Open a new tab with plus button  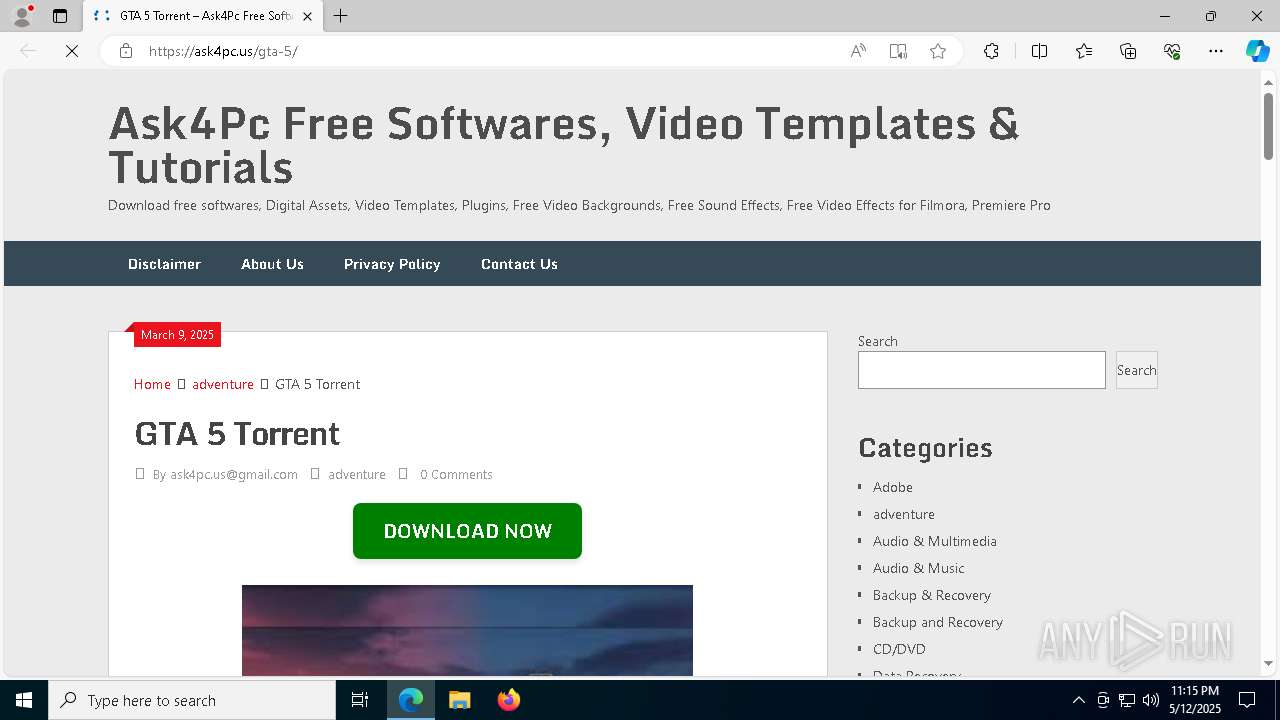tap(340, 16)
